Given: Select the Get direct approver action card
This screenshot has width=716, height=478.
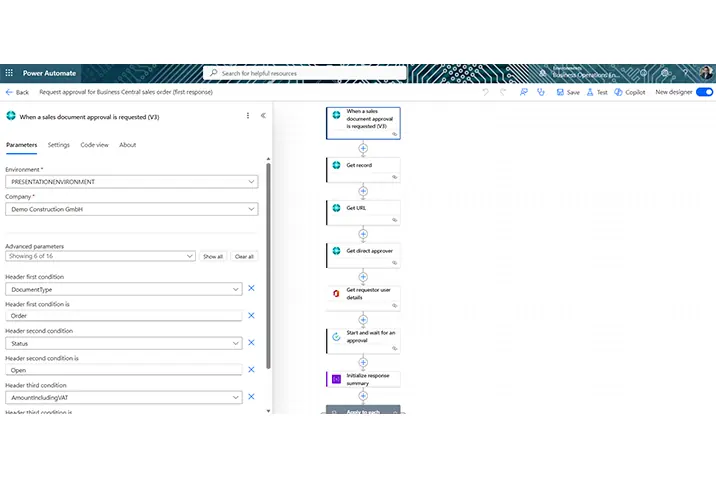Looking at the screenshot, I should tap(363, 256).
